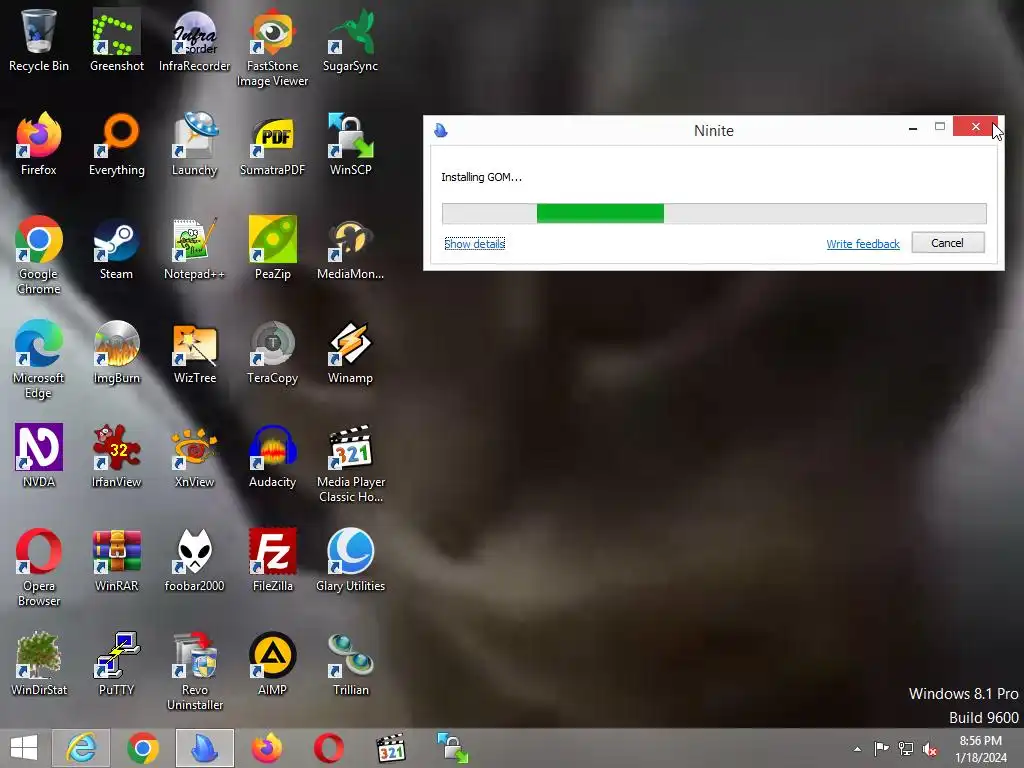Expand Show details in Ninite installer
The height and width of the screenshot is (768, 1024).
click(475, 244)
